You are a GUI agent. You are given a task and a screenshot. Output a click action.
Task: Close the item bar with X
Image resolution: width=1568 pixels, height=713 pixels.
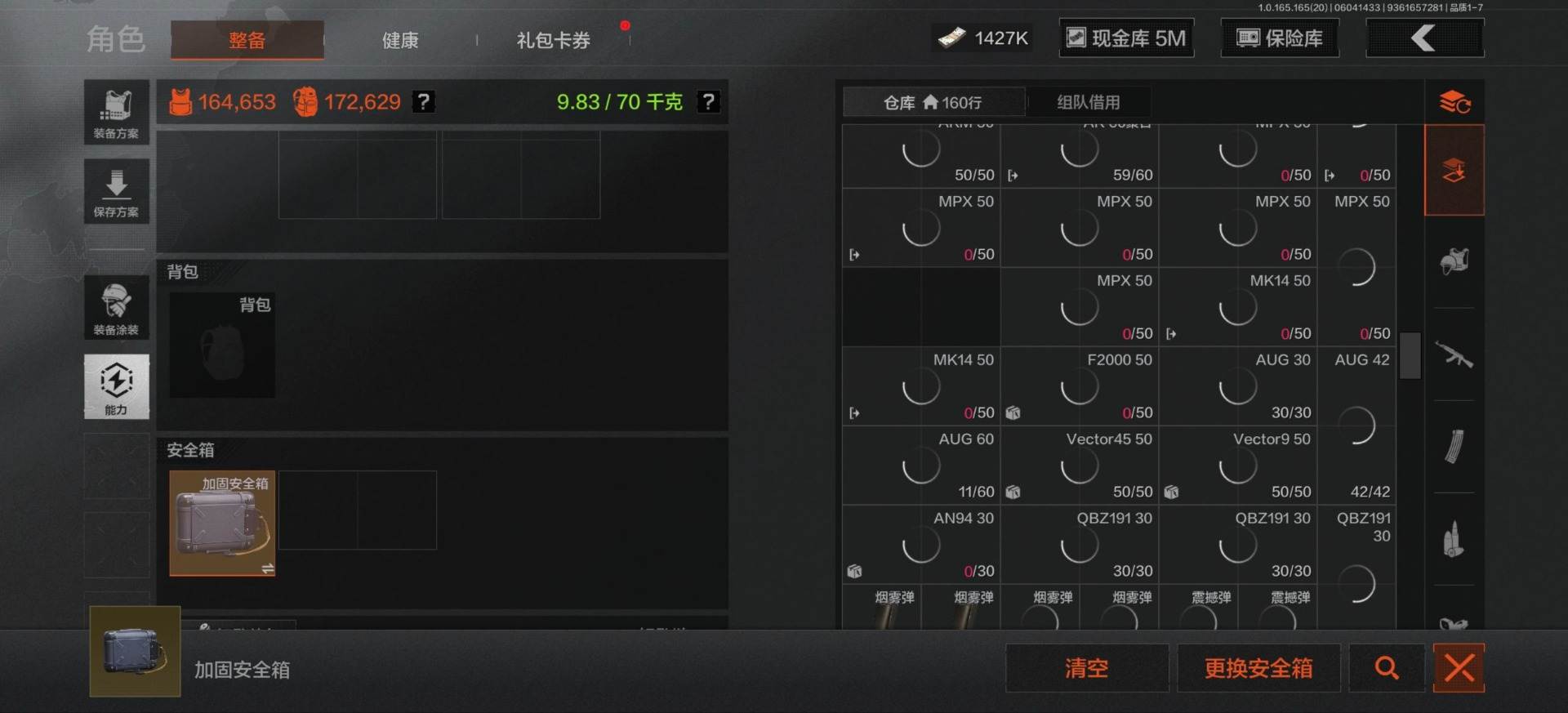click(1459, 668)
